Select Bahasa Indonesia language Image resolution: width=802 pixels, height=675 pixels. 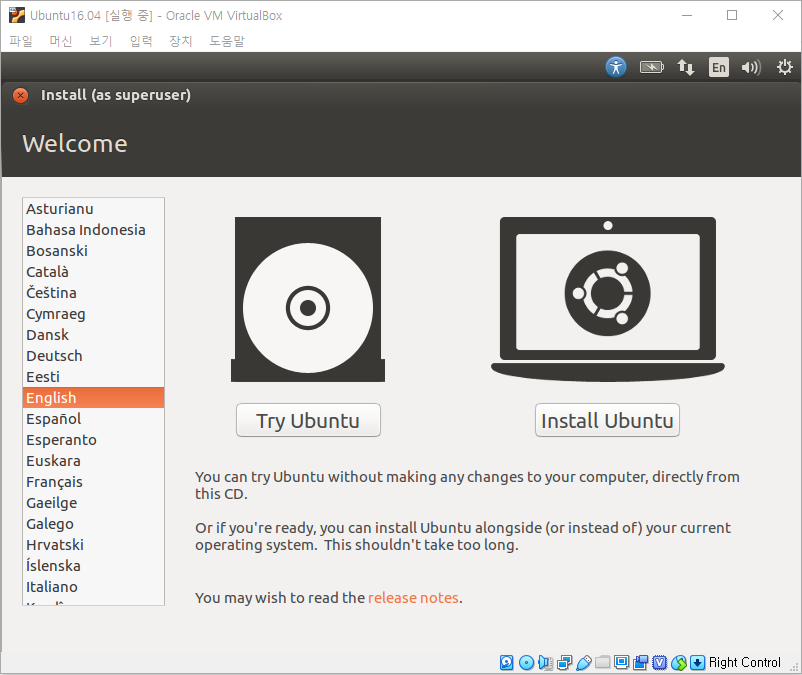[94, 230]
